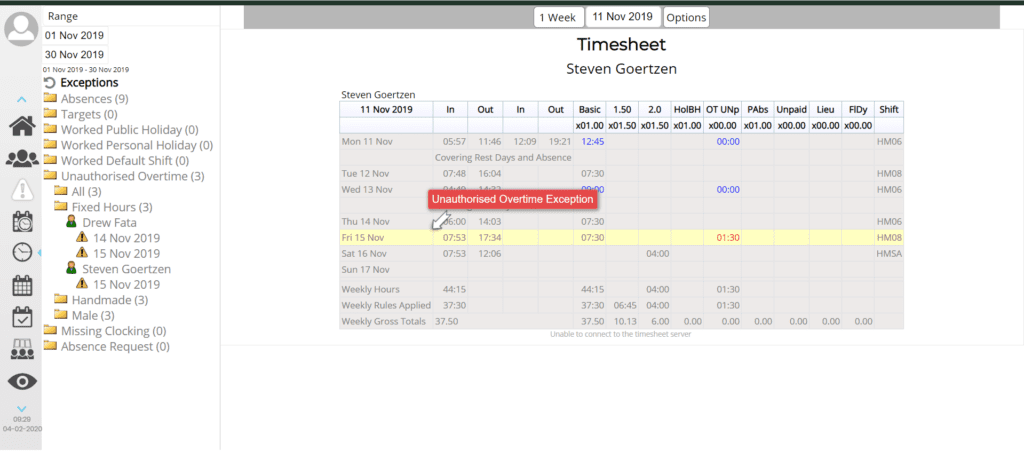Click the 1 Week period button
The width and height of the screenshot is (1024, 451).
[x=558, y=18]
